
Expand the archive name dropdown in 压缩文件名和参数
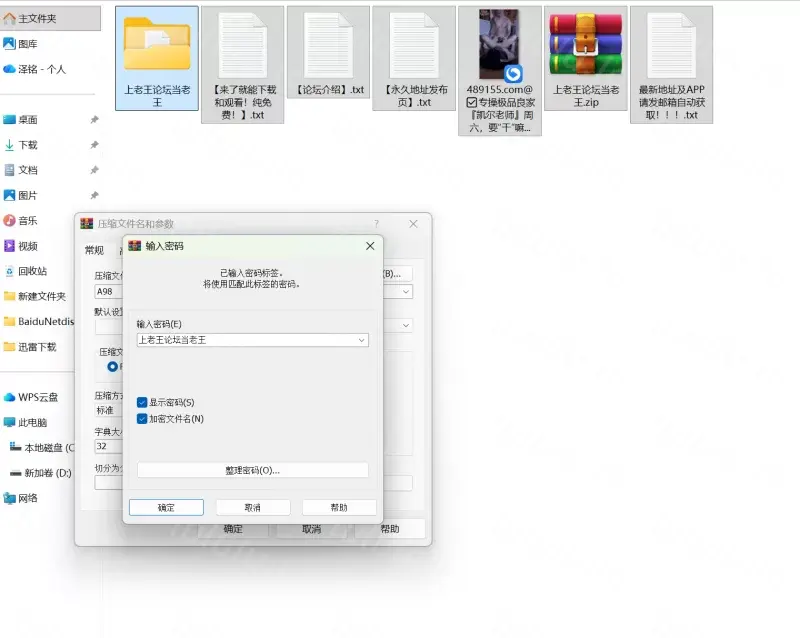click(406, 291)
